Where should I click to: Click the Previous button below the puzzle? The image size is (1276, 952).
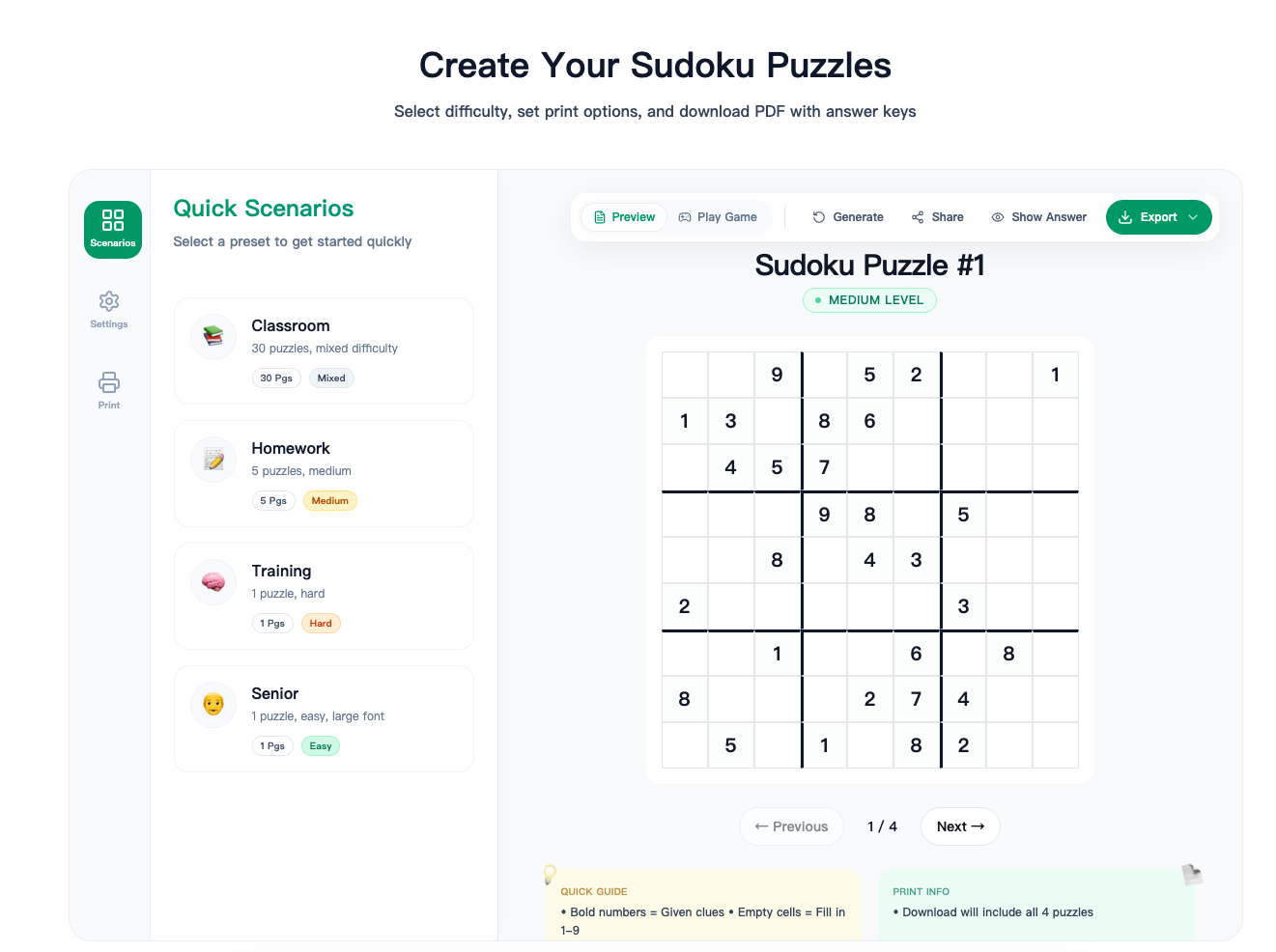point(791,826)
